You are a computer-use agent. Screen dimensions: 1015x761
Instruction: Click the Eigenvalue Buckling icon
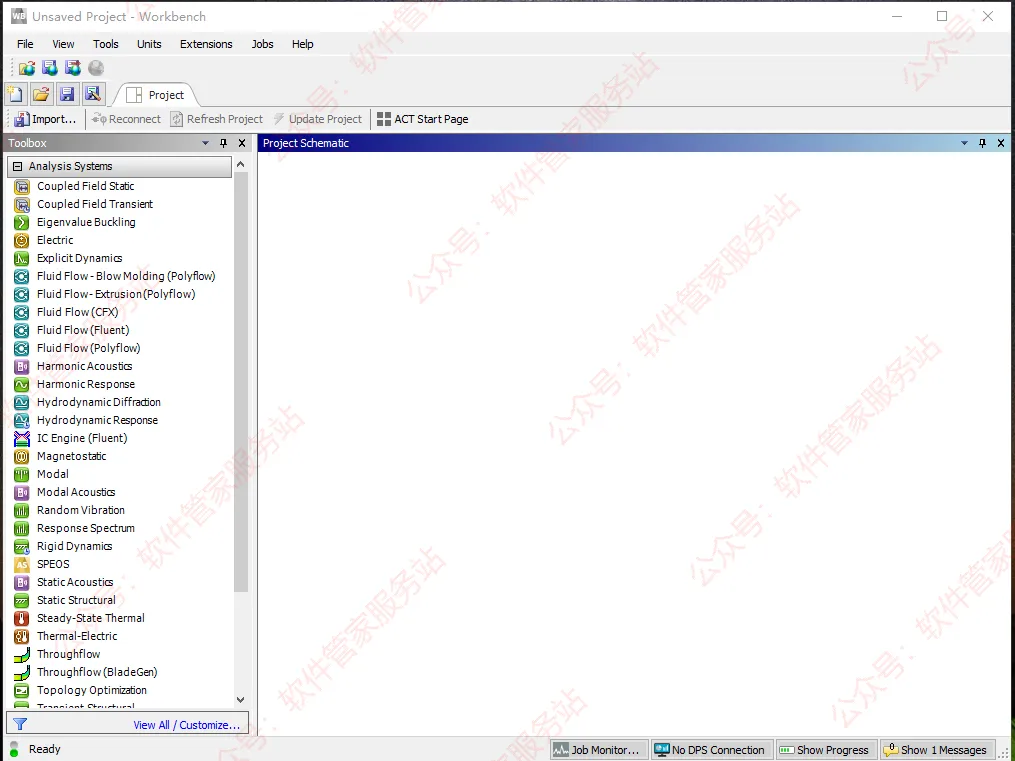(21, 223)
